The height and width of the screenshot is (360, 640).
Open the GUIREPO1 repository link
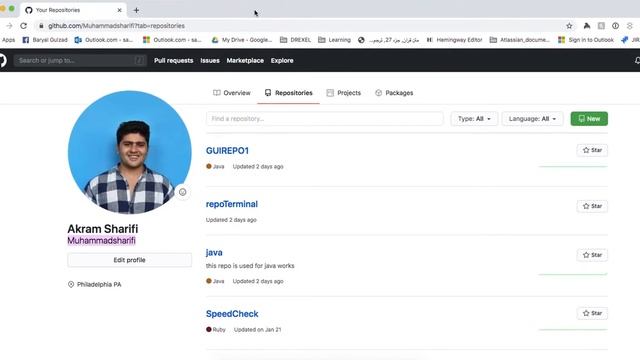(x=227, y=151)
